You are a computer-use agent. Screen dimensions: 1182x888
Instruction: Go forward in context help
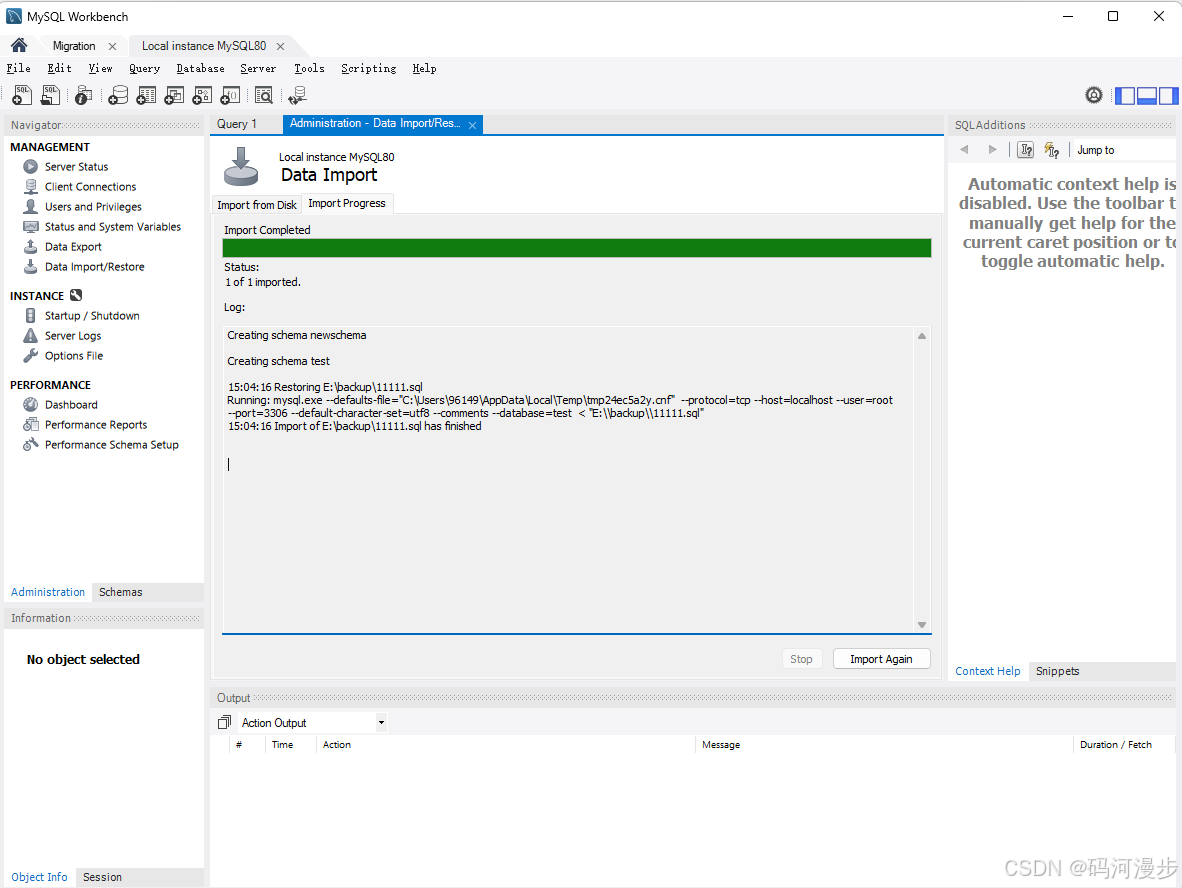click(x=992, y=149)
